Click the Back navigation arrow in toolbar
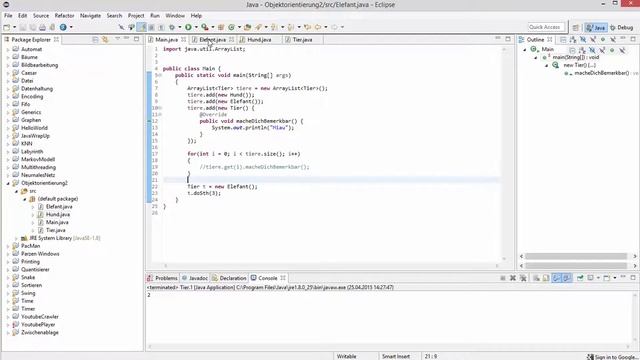640x360 pixels. [318, 27]
